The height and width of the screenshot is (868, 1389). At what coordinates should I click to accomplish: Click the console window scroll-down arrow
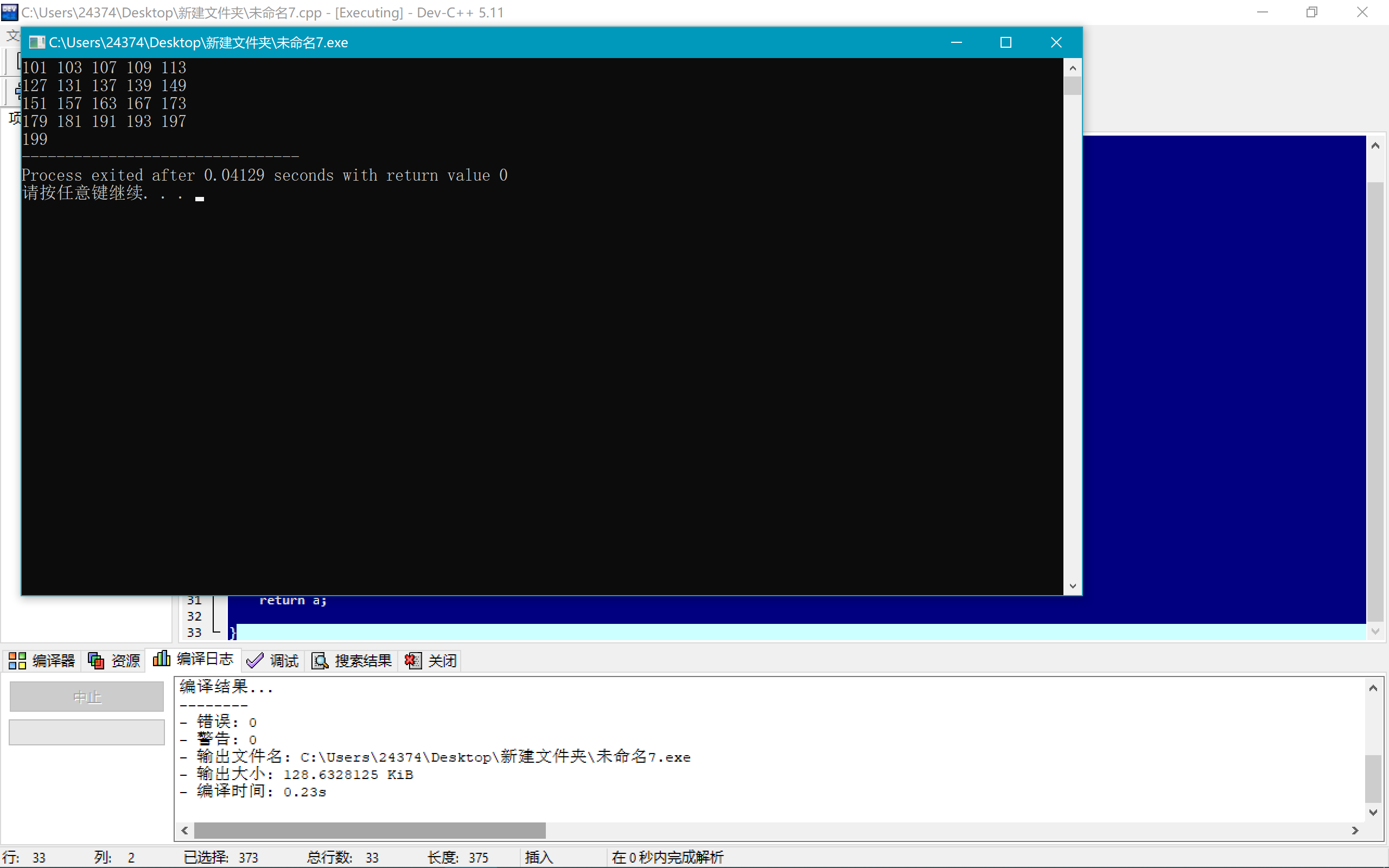click(1072, 586)
